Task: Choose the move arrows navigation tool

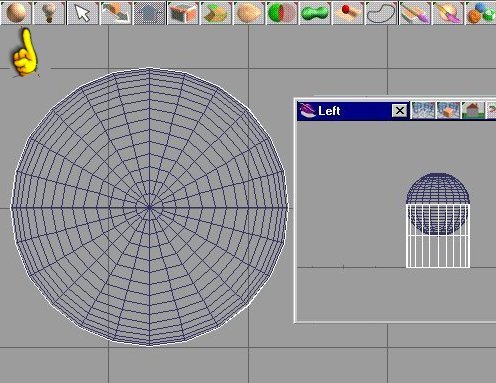Action: [x=116, y=13]
